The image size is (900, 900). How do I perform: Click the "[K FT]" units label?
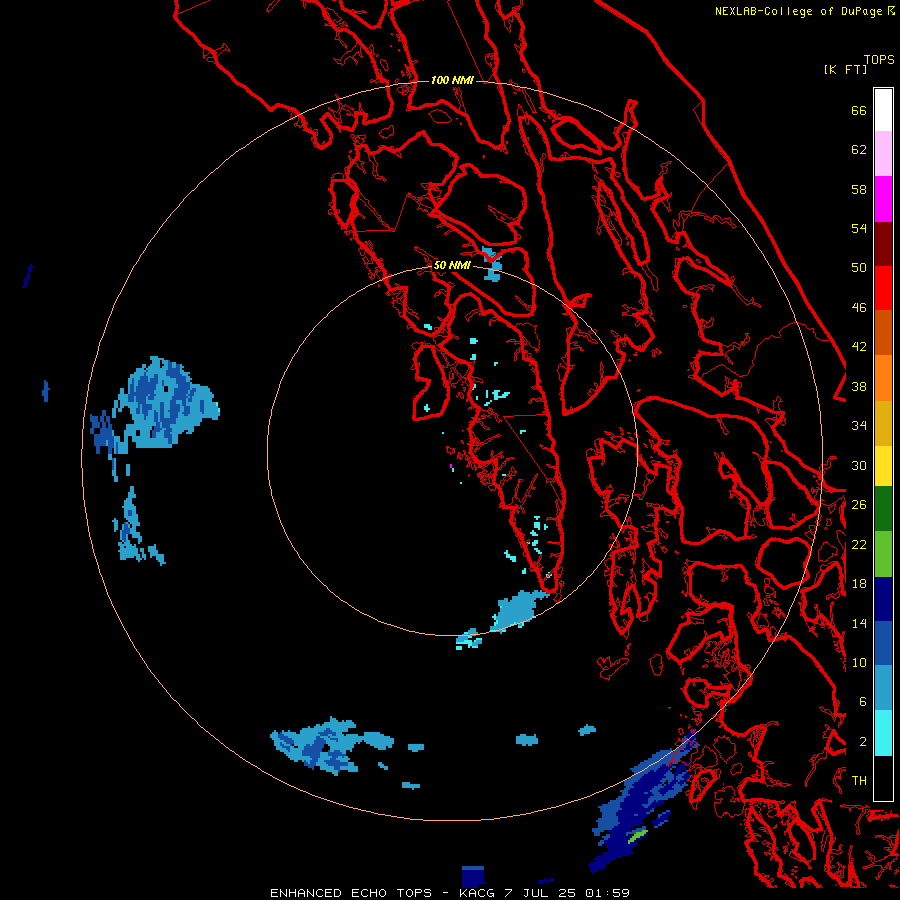[845, 69]
